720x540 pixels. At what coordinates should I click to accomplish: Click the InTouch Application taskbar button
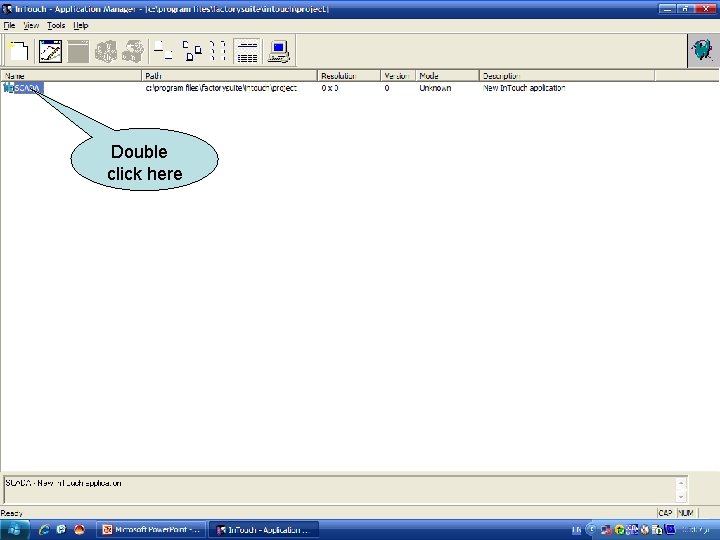pyautogui.click(x=264, y=530)
